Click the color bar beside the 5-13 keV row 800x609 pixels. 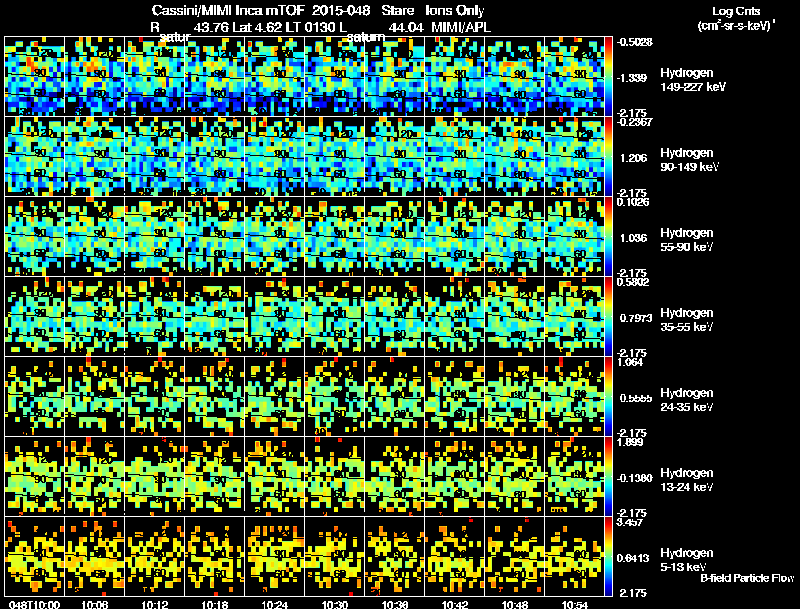[608, 557]
